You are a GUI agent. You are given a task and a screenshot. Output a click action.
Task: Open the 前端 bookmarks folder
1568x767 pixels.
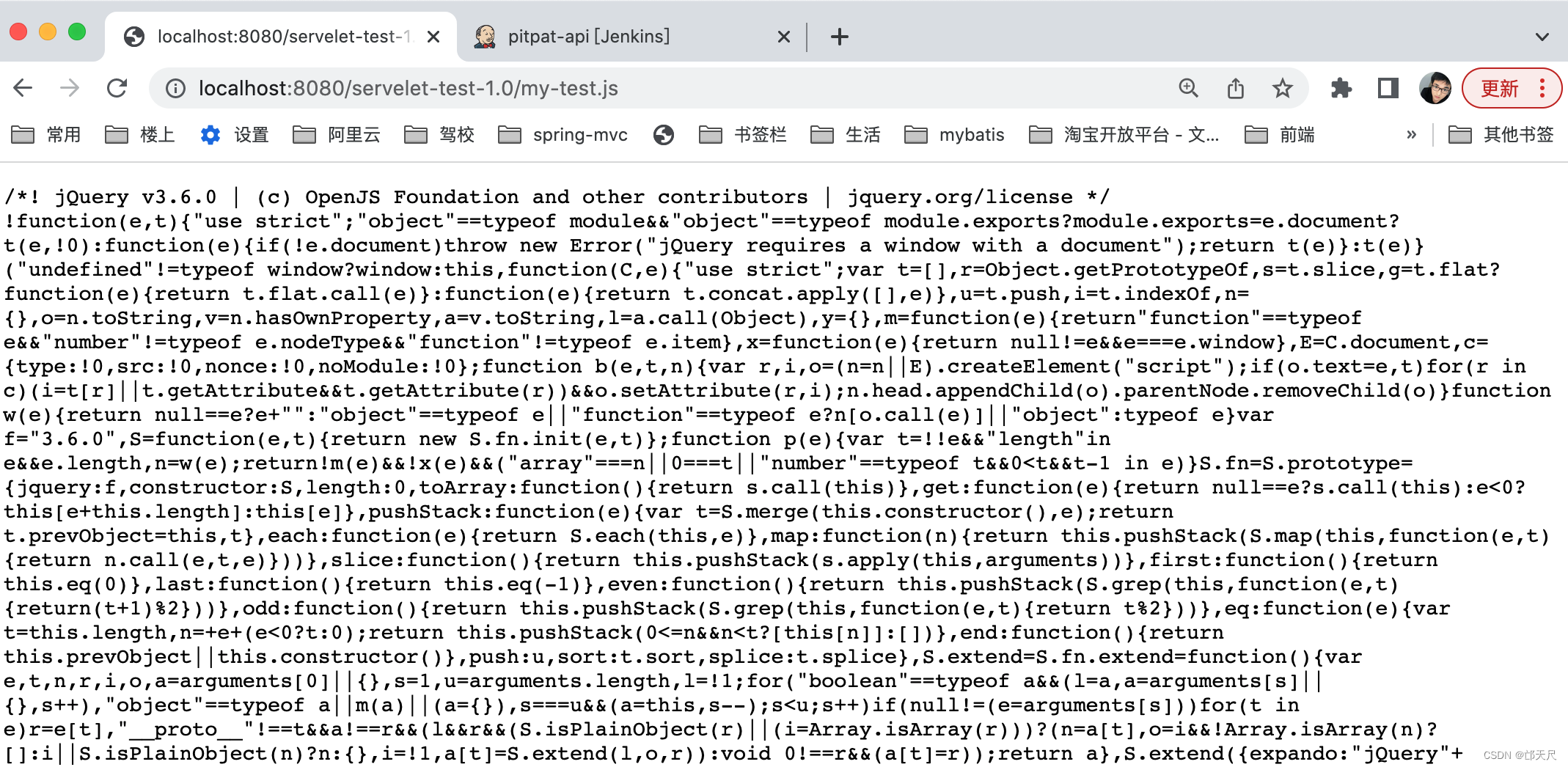pyautogui.click(x=1280, y=135)
